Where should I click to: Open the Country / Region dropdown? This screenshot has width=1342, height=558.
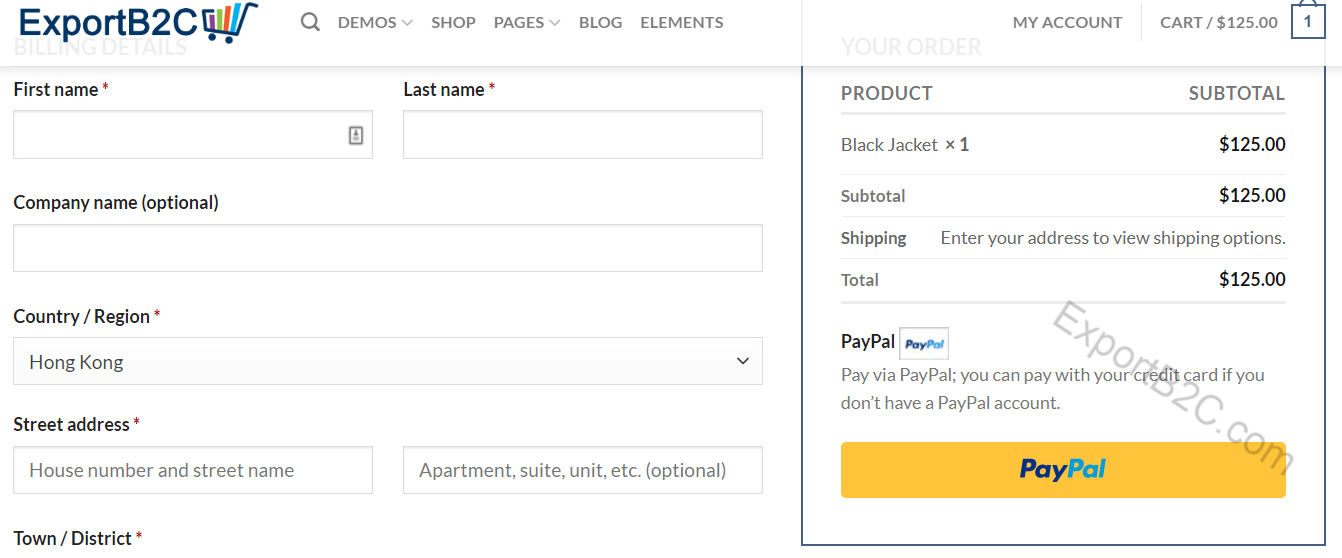point(388,361)
